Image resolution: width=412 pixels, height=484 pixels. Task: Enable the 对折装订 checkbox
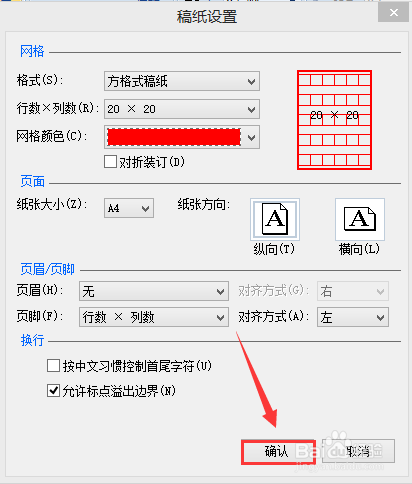110,162
